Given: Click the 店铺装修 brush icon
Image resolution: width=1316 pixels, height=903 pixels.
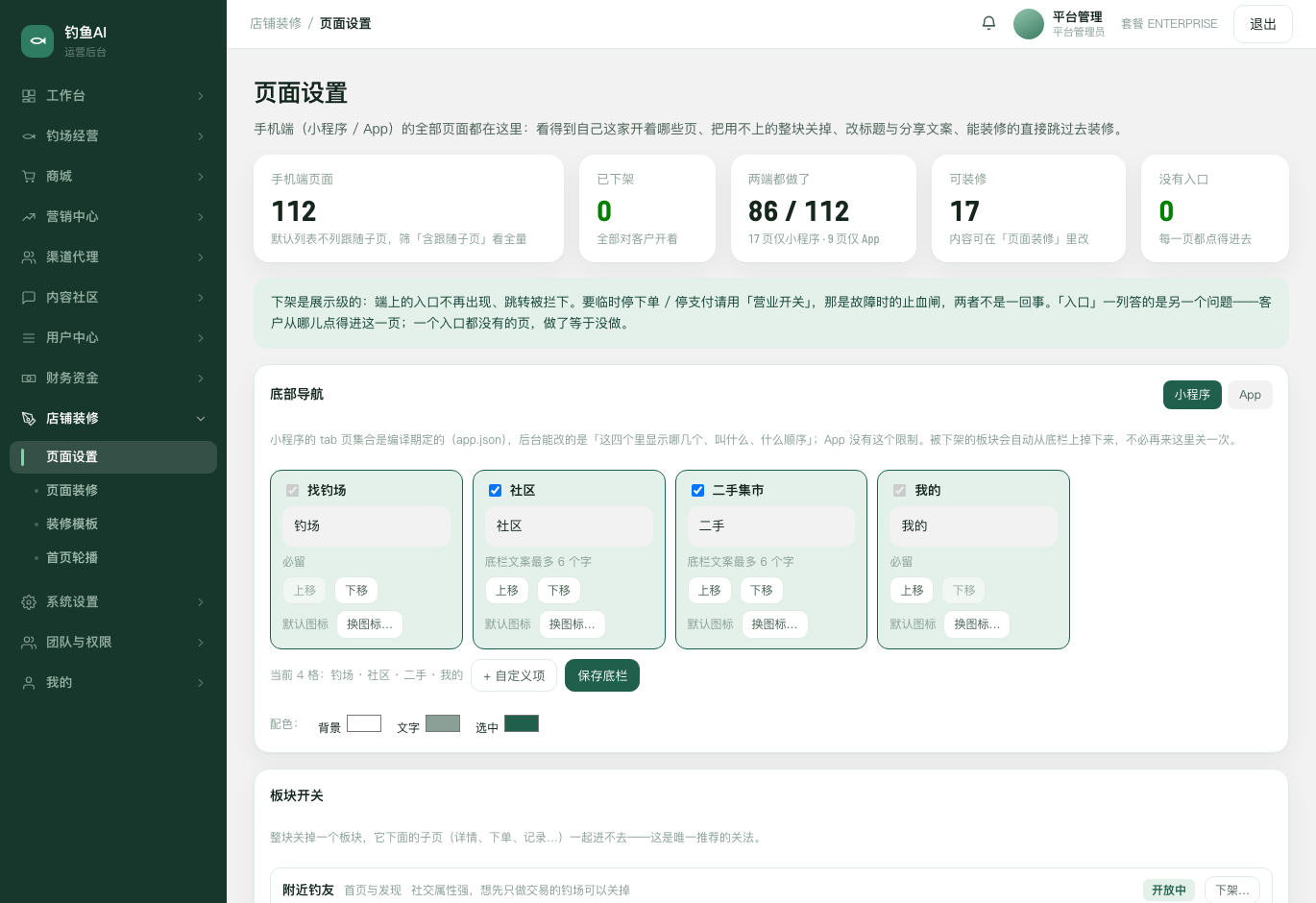Looking at the screenshot, I should coord(29,419).
